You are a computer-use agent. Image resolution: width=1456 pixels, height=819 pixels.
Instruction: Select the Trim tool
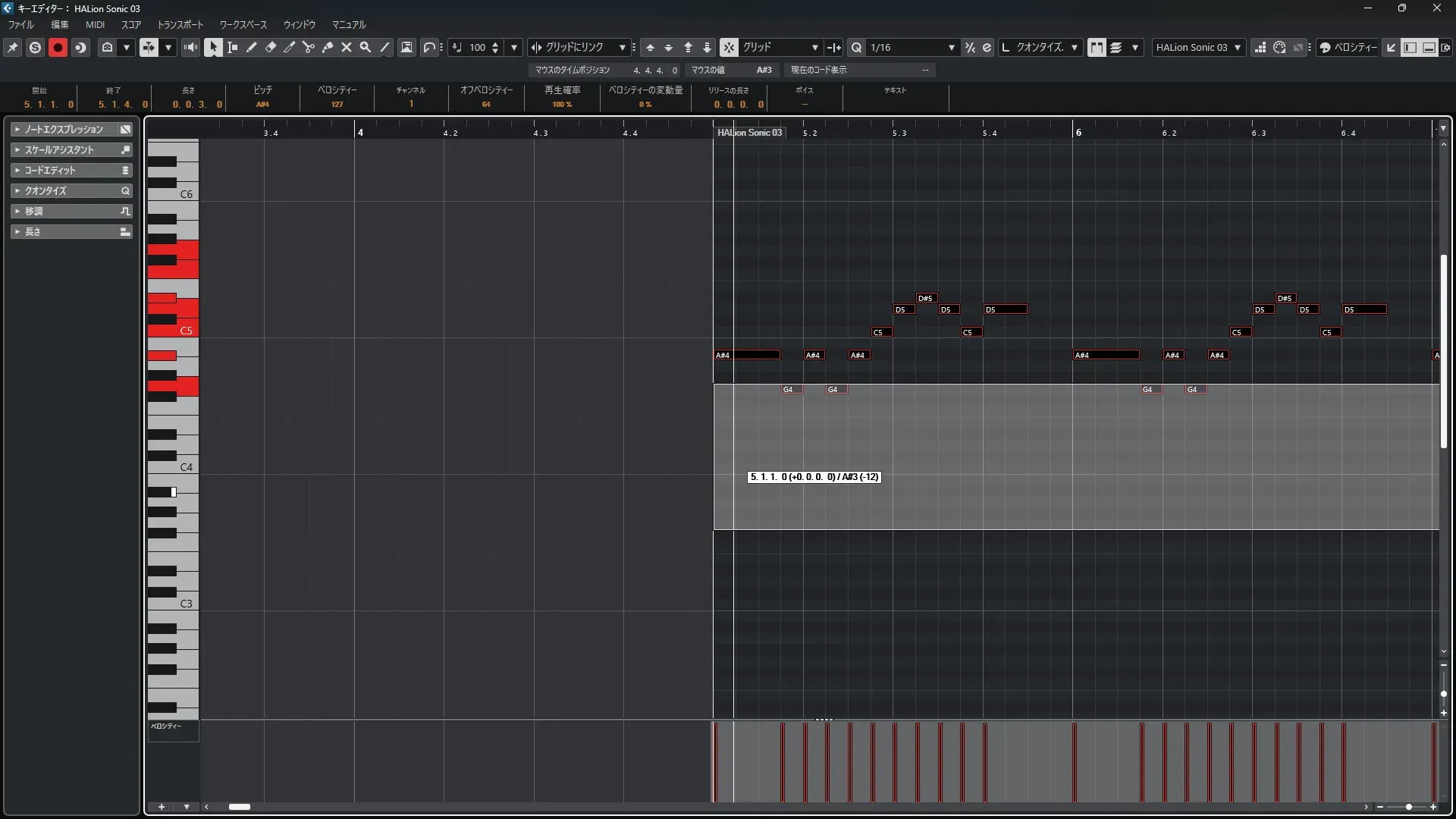tap(290, 47)
